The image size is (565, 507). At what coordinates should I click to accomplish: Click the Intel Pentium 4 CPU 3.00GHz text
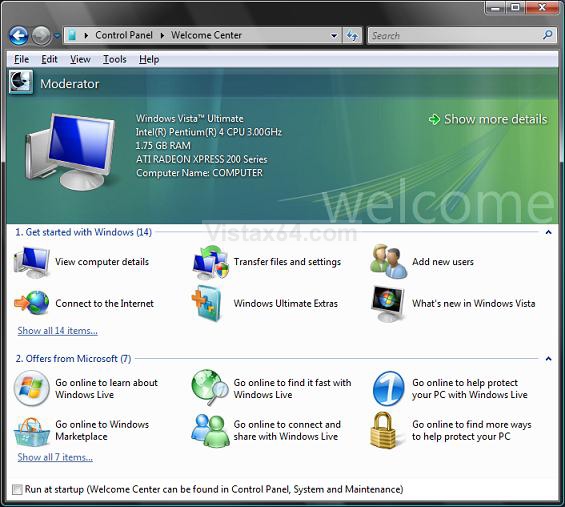(x=209, y=132)
